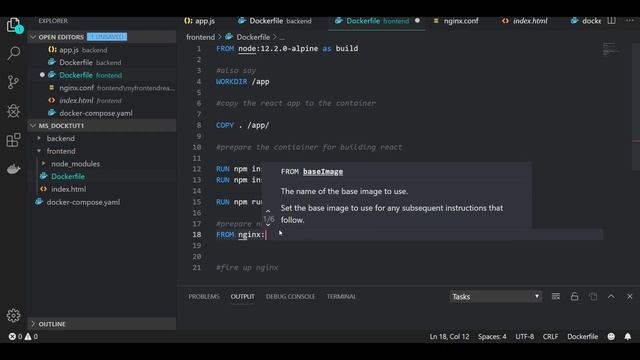The width and height of the screenshot is (640, 360).
Task: Switch to the nginx.conf tab
Action: click(456, 21)
